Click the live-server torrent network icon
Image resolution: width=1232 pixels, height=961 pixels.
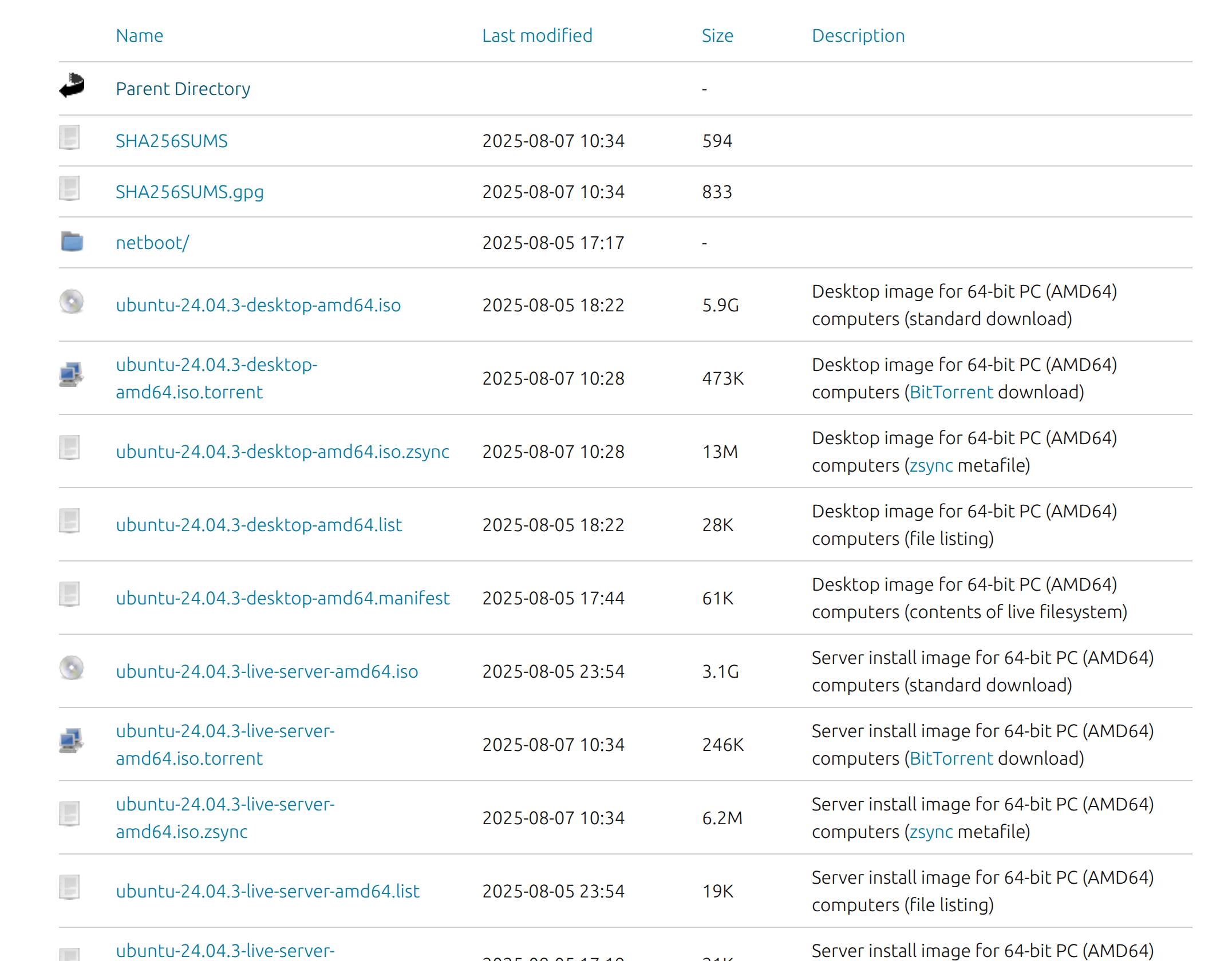72,741
